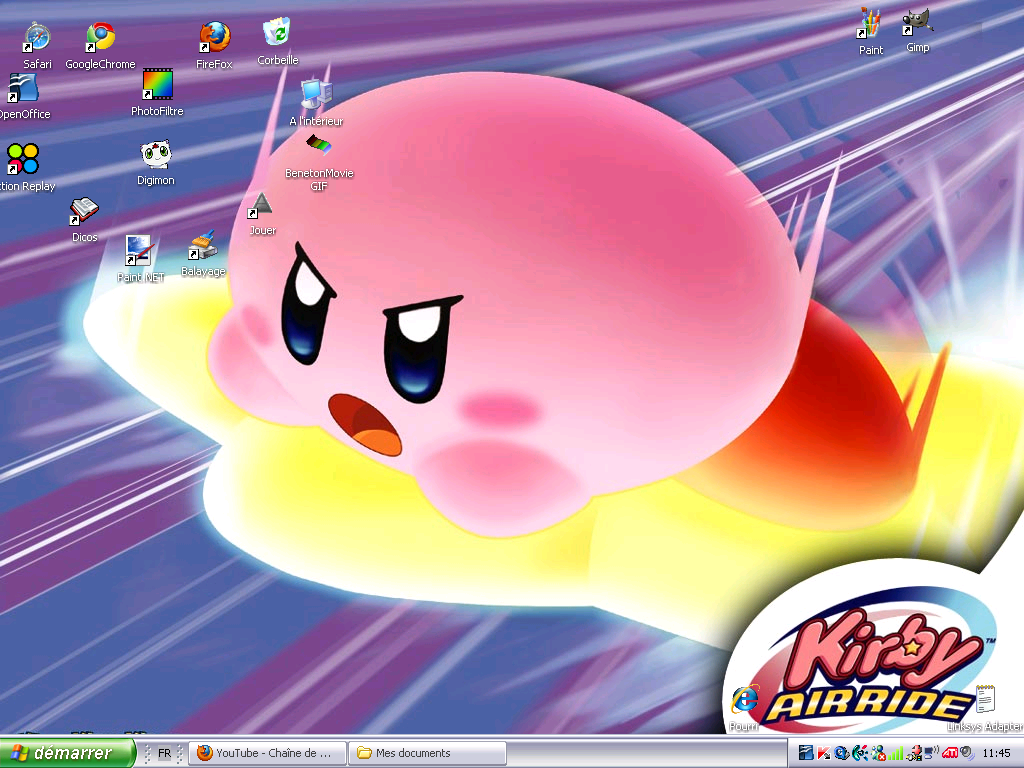Click the FR language bar indicator

point(164,753)
